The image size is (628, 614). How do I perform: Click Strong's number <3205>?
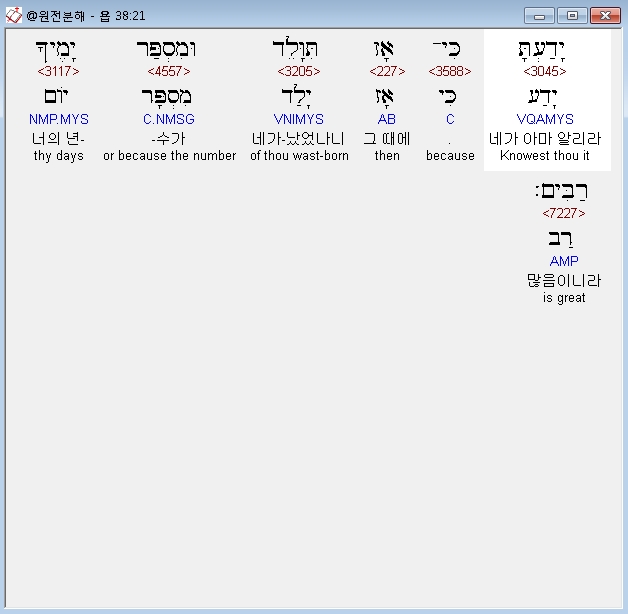pyautogui.click(x=299, y=71)
